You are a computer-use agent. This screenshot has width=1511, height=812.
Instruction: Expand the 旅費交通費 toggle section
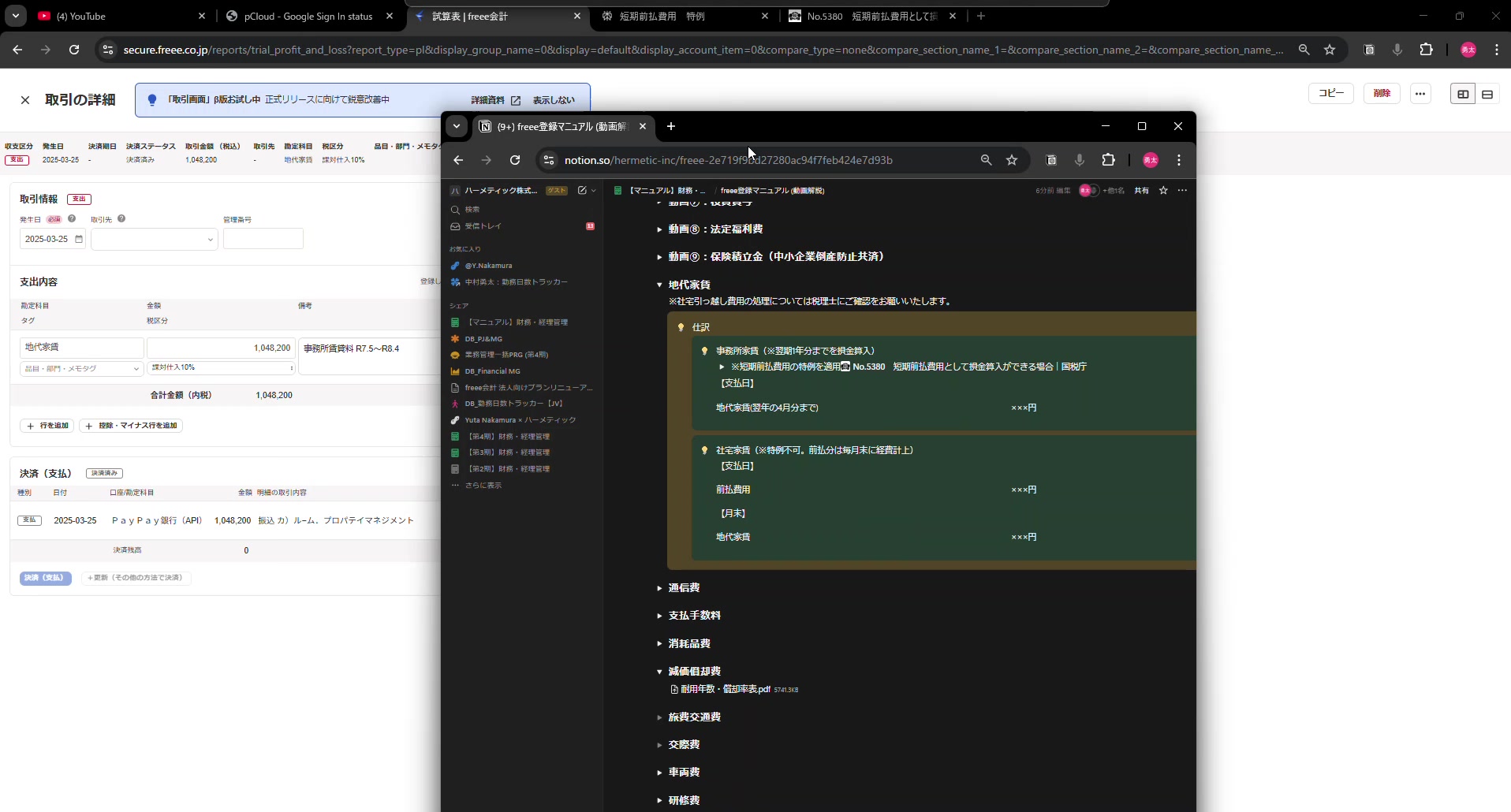point(659,717)
